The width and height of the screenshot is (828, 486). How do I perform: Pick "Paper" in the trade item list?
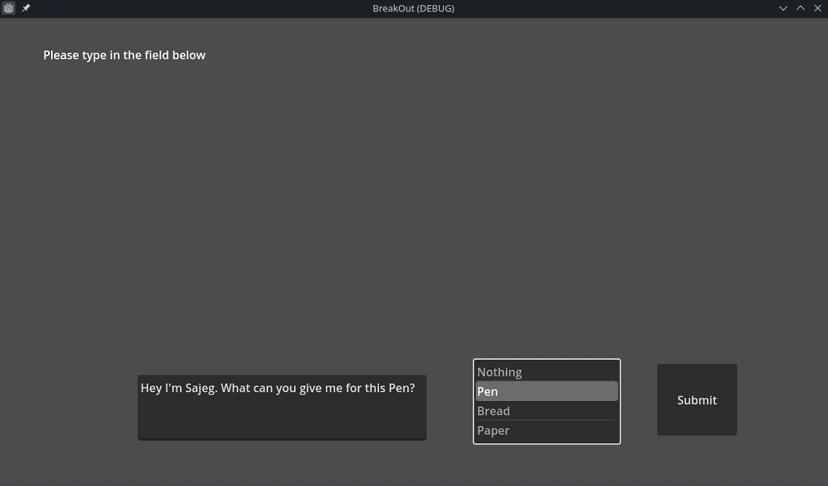[547, 431]
